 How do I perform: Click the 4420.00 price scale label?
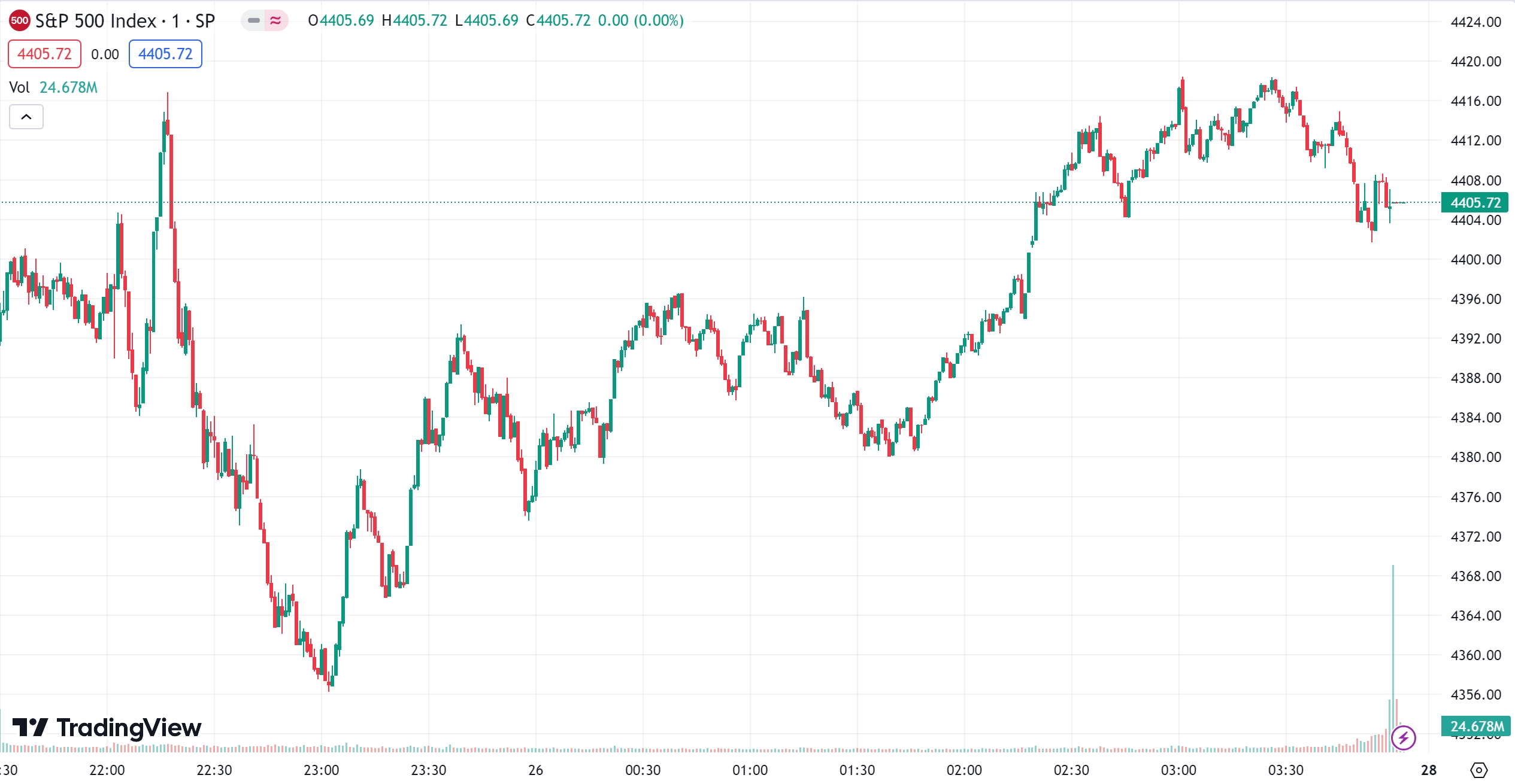(1475, 62)
